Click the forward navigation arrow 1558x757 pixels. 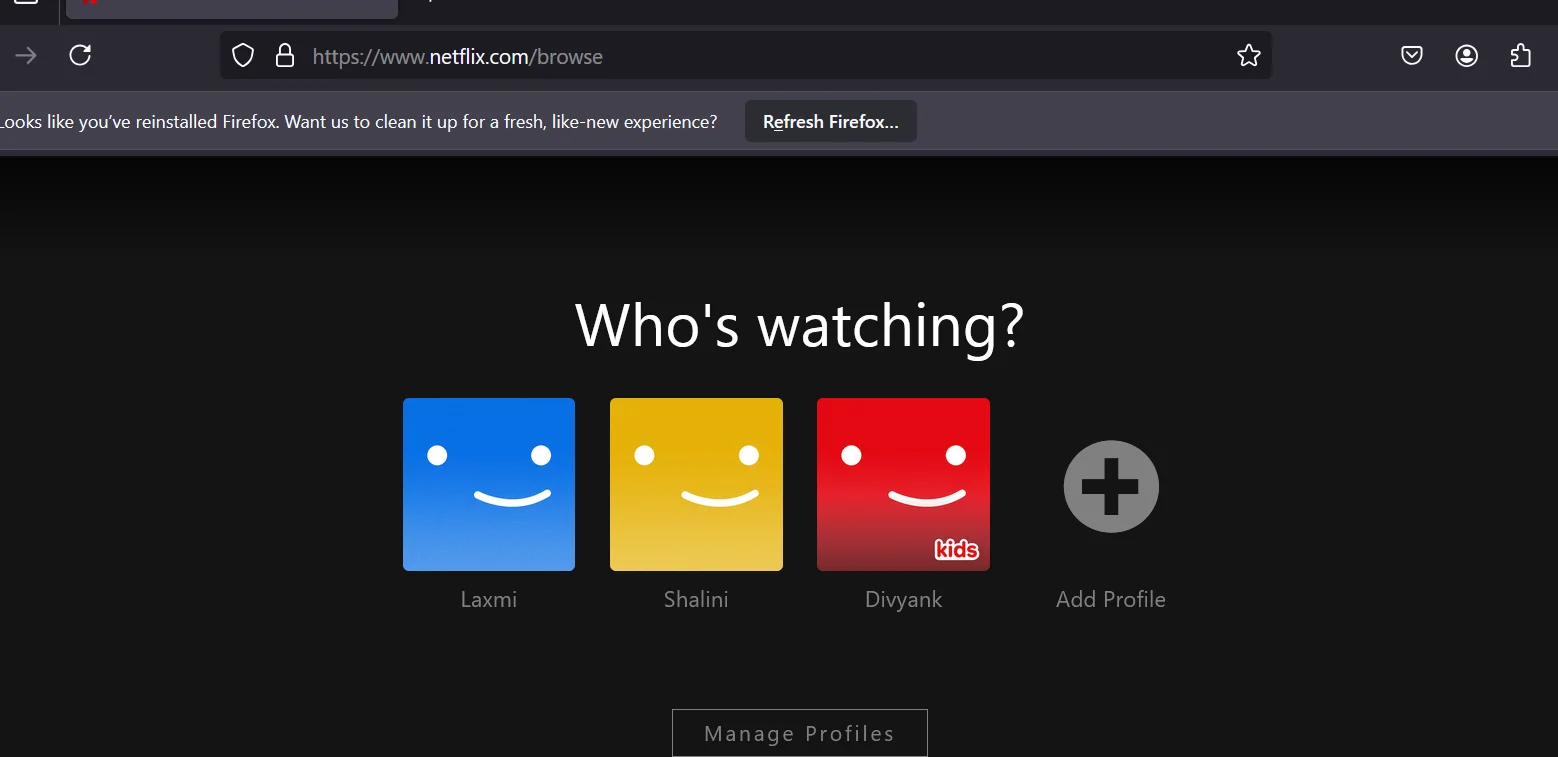click(26, 56)
